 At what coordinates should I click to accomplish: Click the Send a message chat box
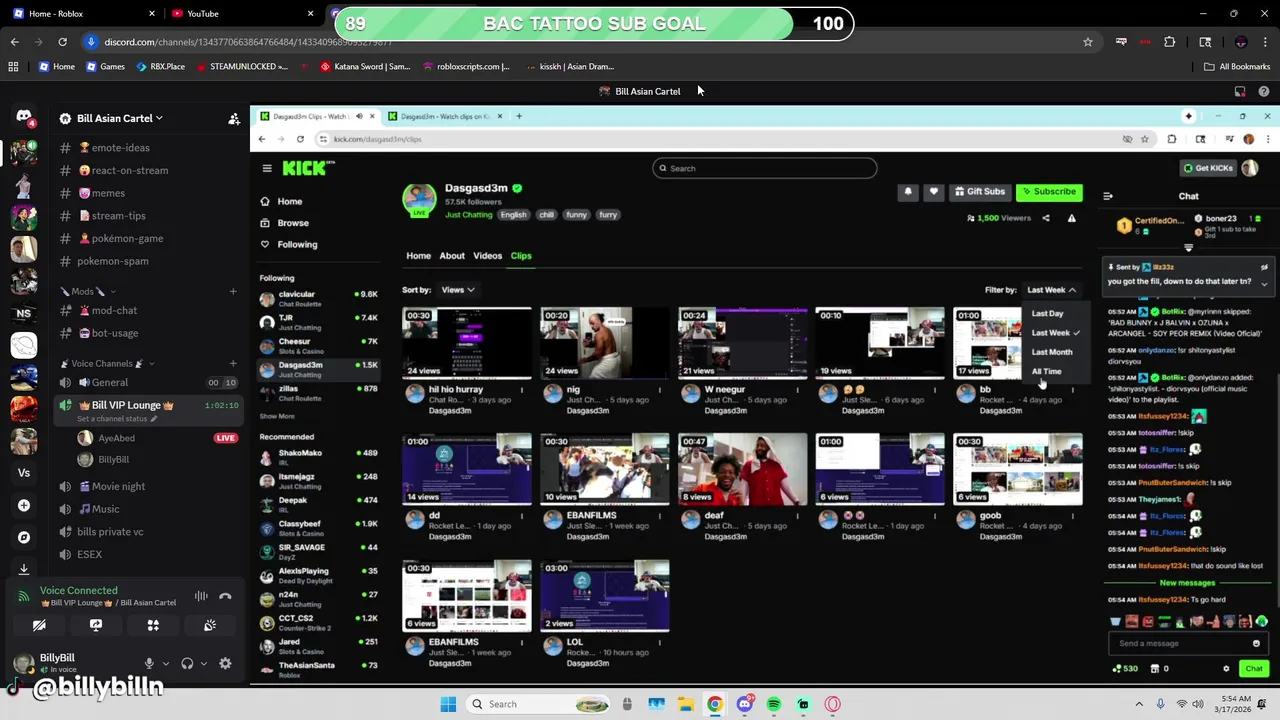1188,643
